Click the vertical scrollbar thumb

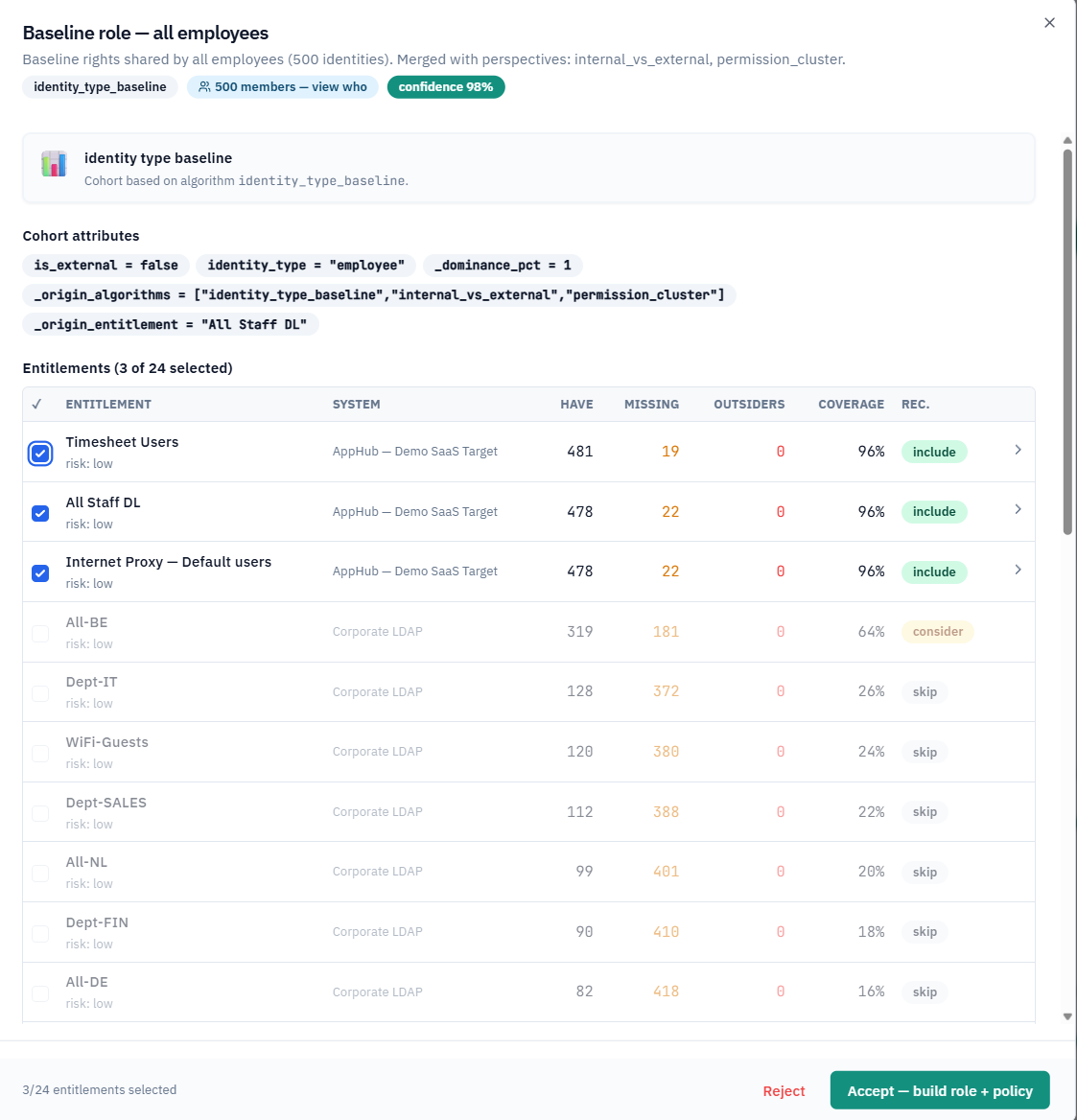coord(1067,341)
